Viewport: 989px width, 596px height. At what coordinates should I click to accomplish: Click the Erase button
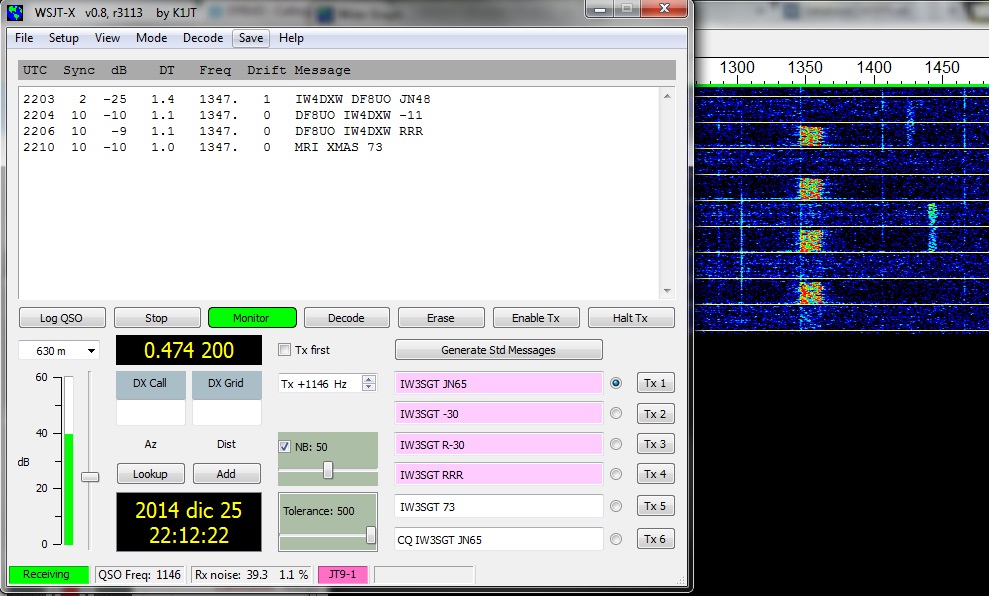(x=441, y=318)
